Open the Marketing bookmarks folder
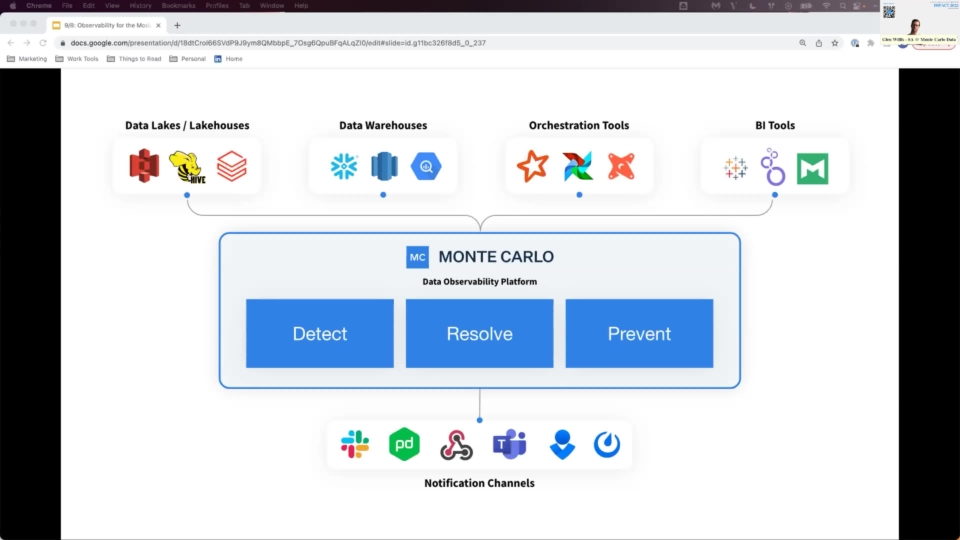Image resolution: width=960 pixels, height=540 pixels. tap(27, 59)
